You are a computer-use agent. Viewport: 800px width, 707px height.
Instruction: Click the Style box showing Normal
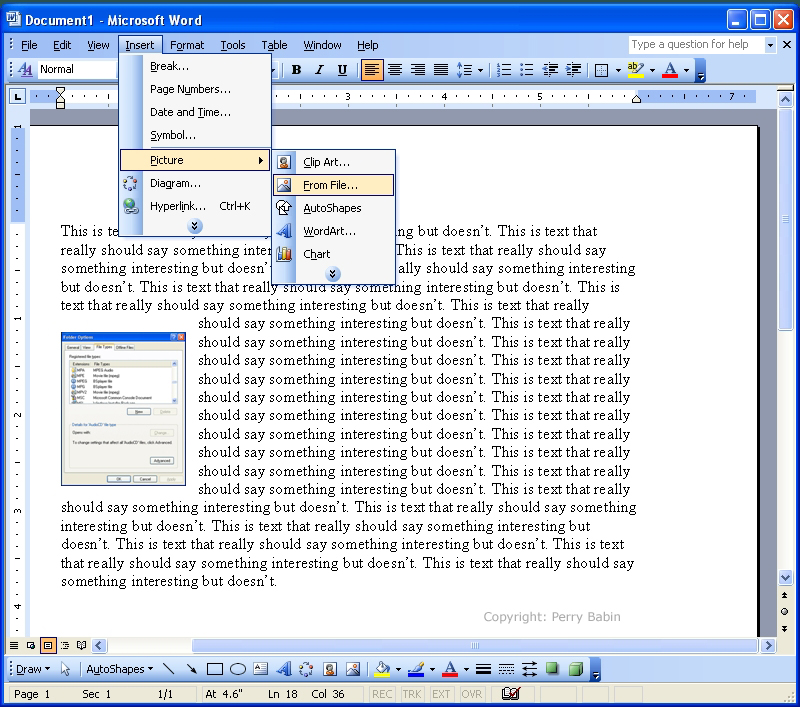(77, 69)
